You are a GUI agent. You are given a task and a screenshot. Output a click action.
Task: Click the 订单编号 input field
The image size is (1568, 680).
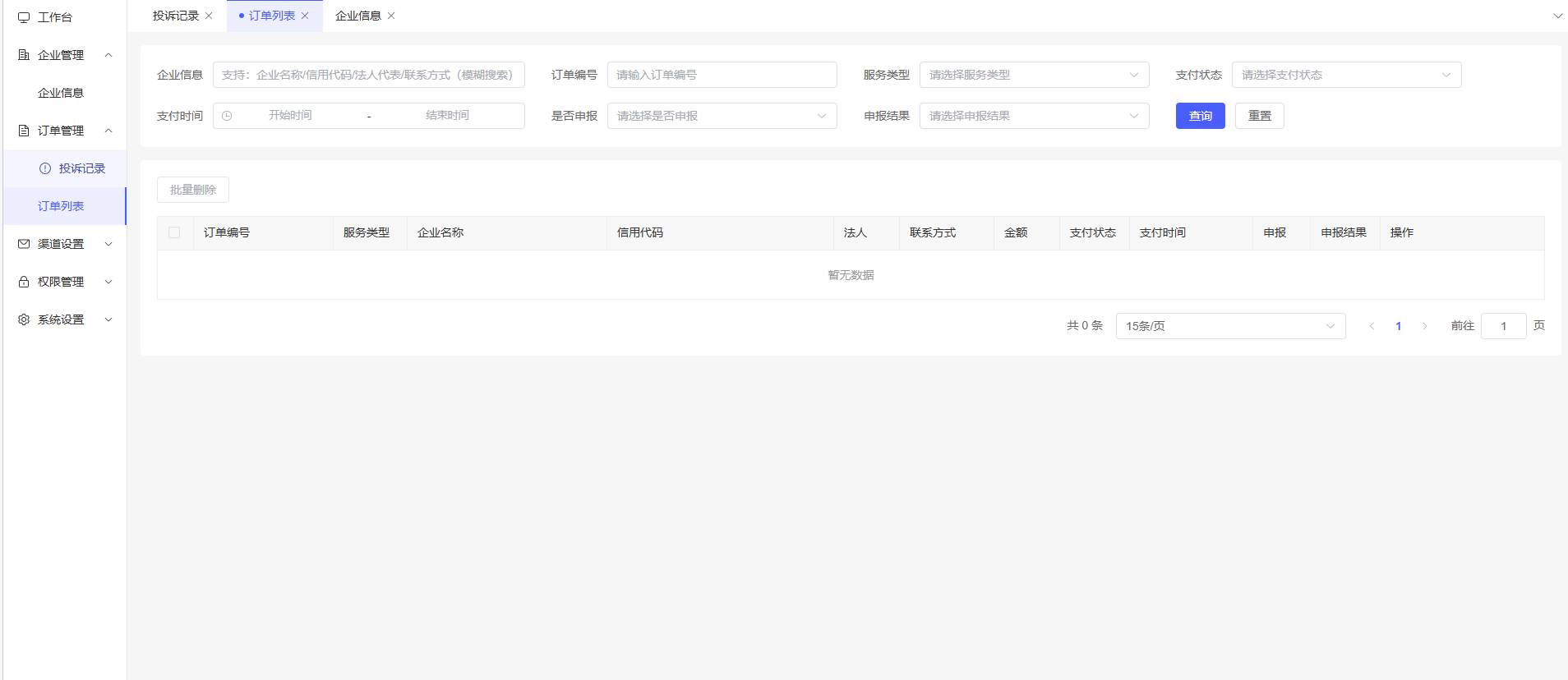(722, 75)
